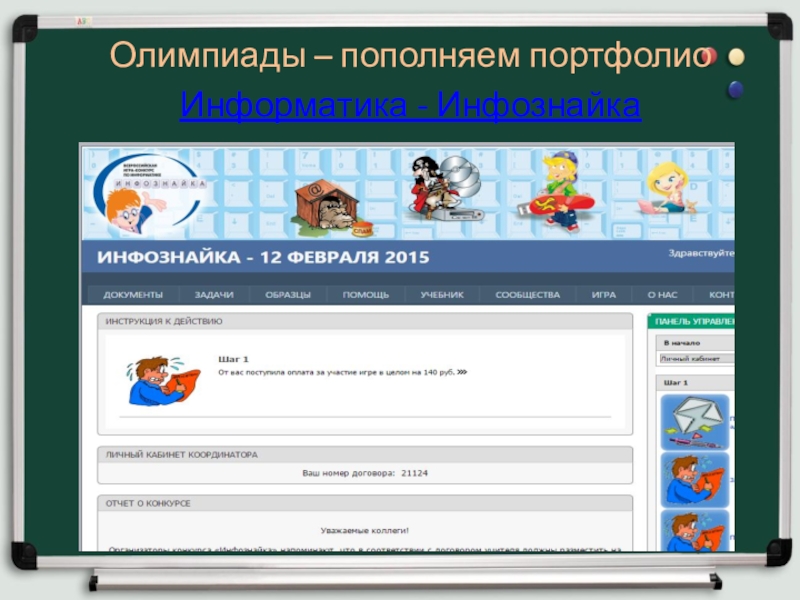Click the bottom reading man icon in side panel
The height and width of the screenshot is (600, 800).
tap(695, 531)
